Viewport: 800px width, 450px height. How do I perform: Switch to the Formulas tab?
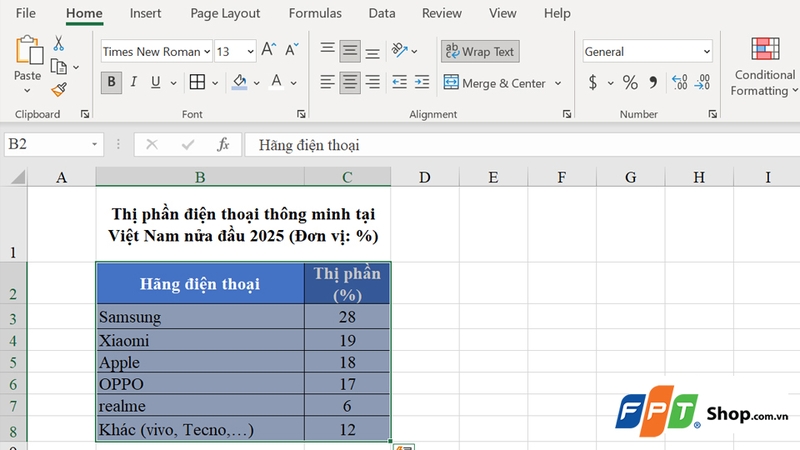point(314,14)
